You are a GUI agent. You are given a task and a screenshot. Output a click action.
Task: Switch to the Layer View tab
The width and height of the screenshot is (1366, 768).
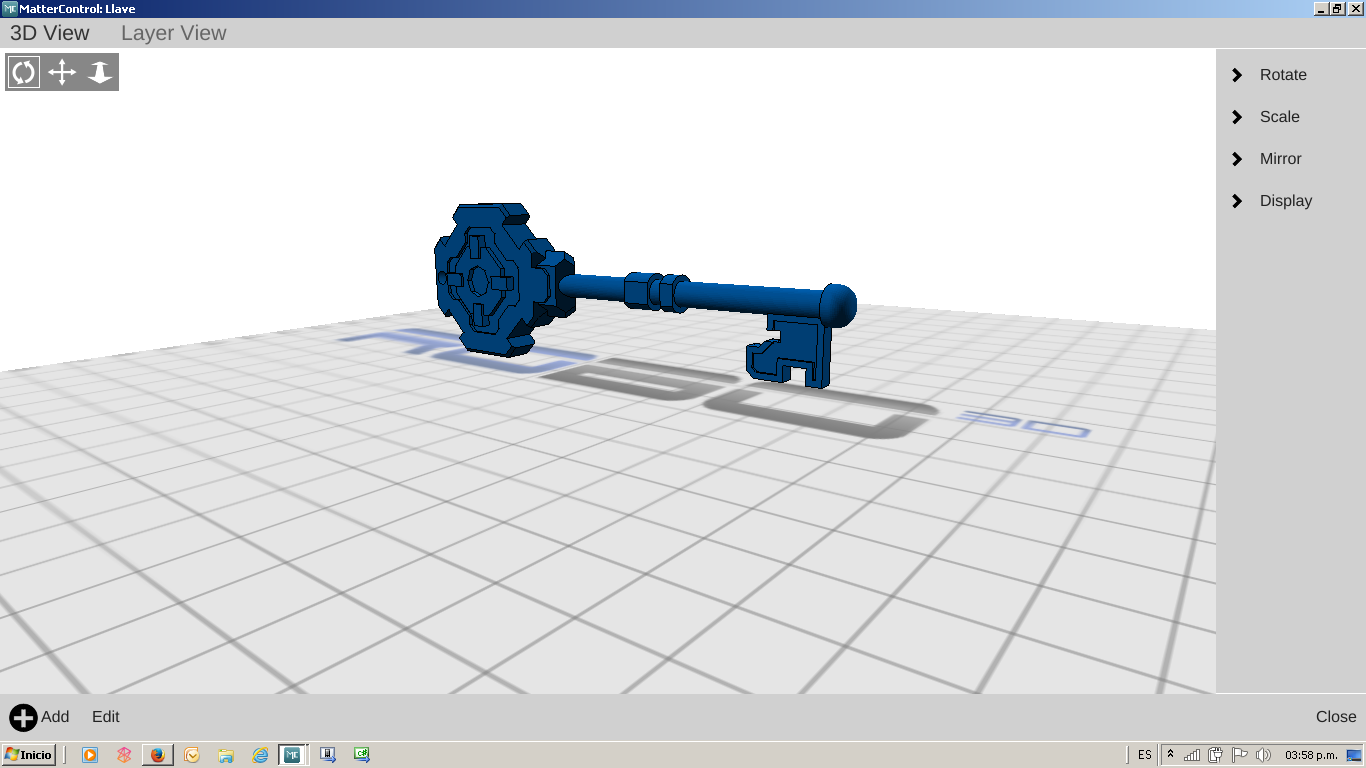pyautogui.click(x=174, y=33)
